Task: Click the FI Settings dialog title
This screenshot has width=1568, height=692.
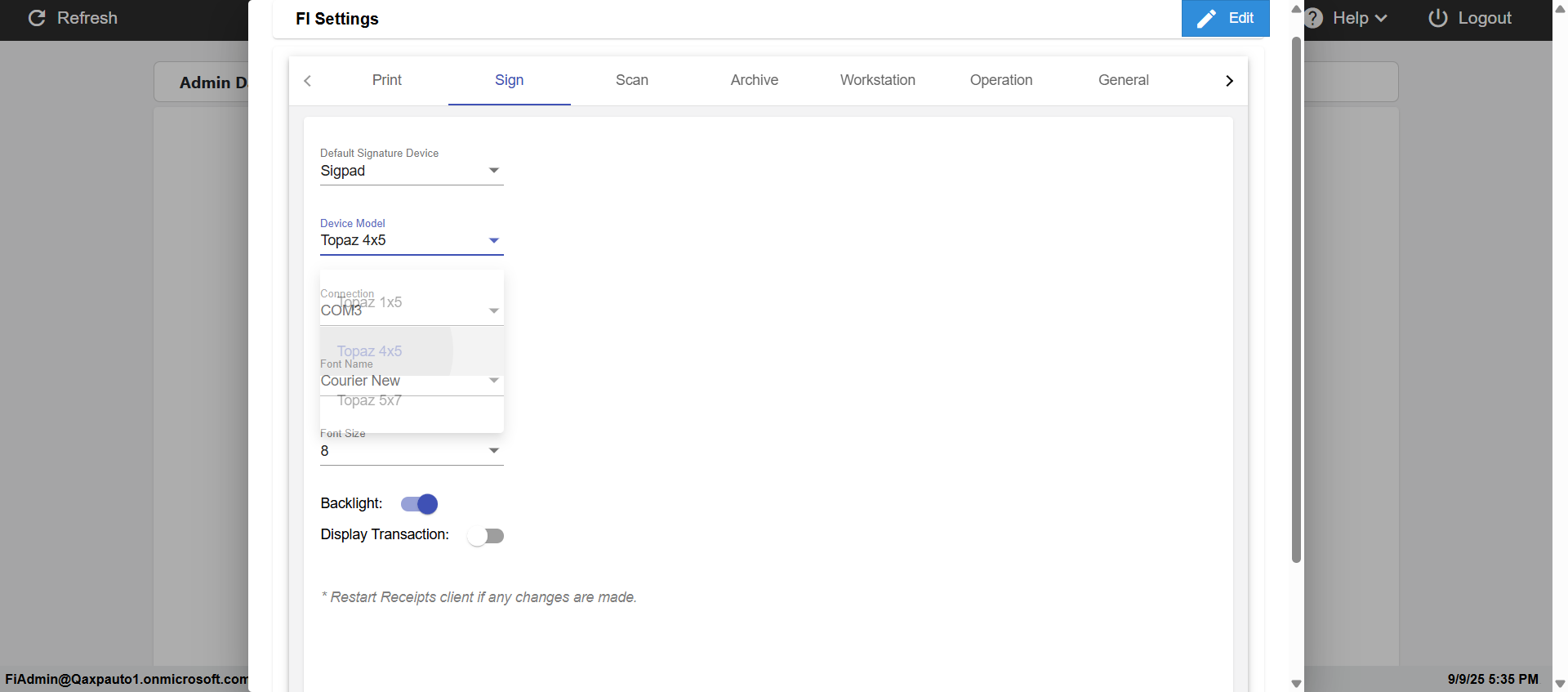Action: tap(337, 19)
